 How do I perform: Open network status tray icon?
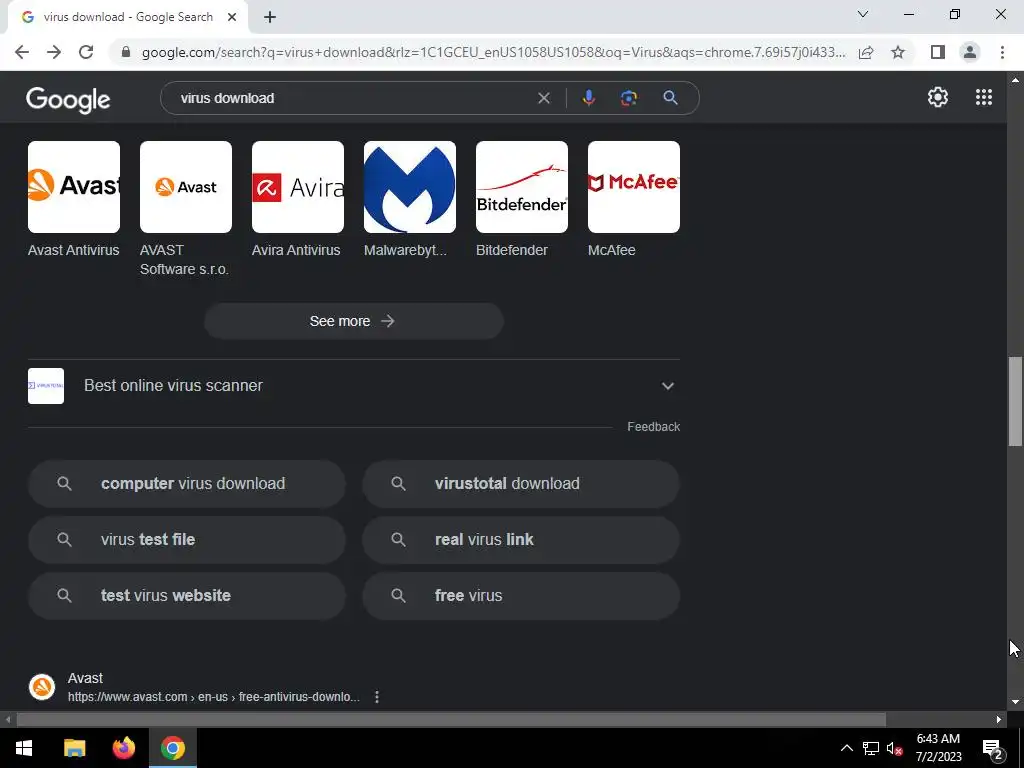click(871, 748)
